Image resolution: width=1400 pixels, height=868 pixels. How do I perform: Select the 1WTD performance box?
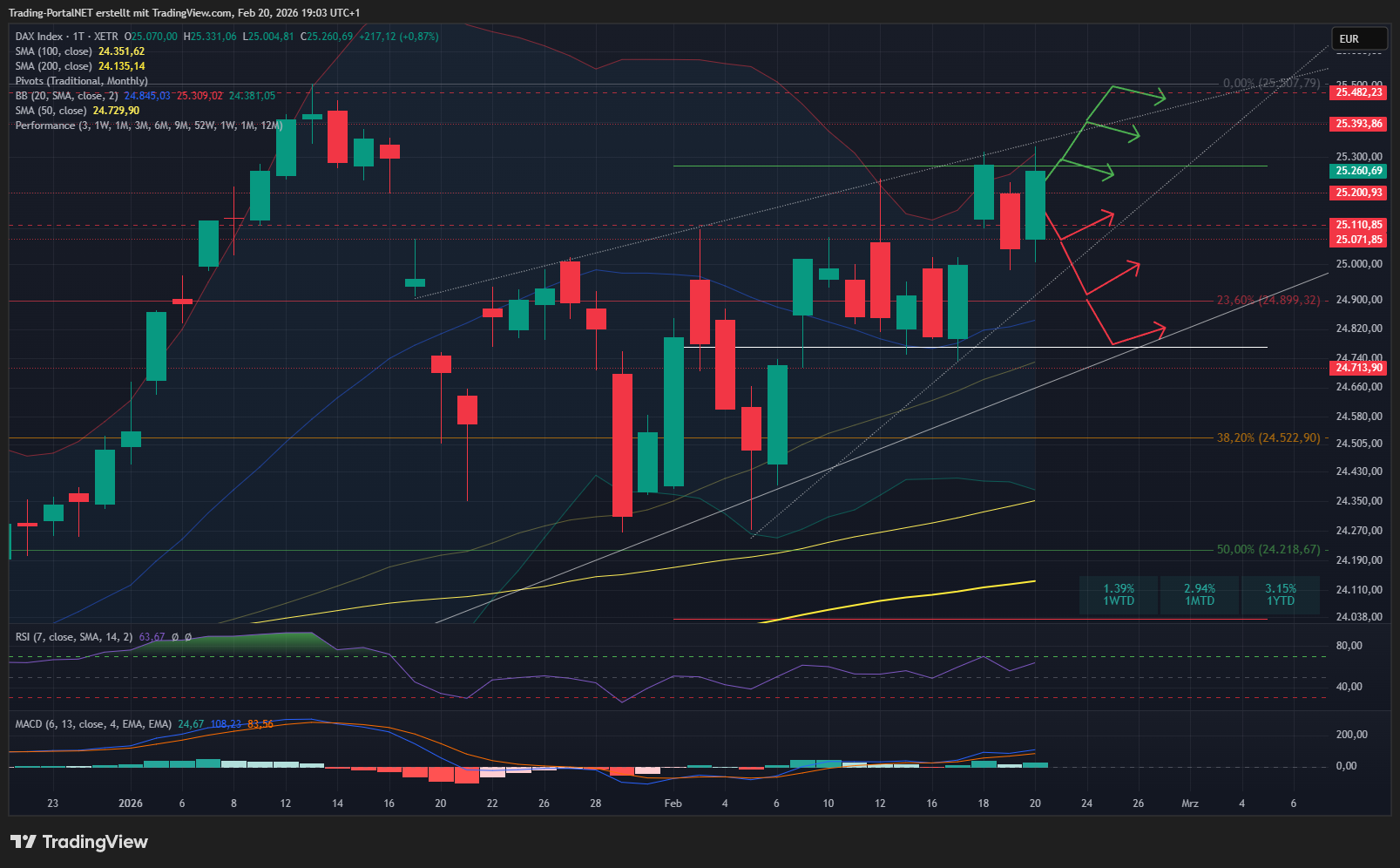click(x=1119, y=594)
